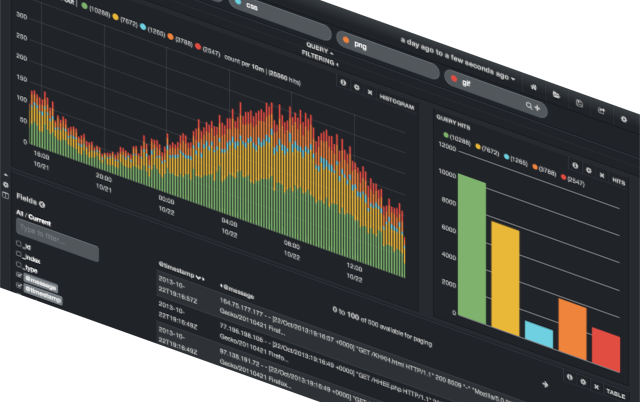
Task: Open hits panel gear settings
Action: (589, 170)
